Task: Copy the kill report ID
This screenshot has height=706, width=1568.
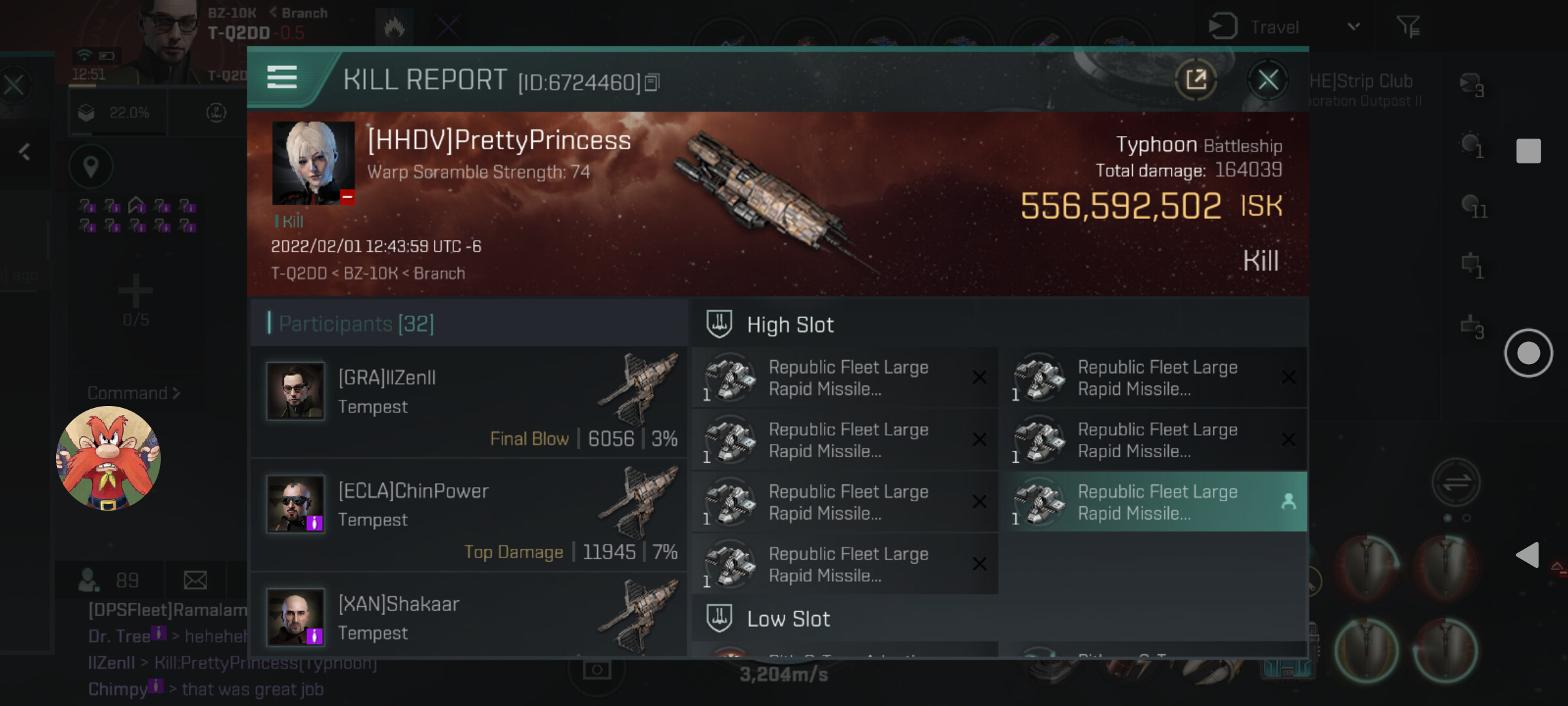Action: (x=652, y=83)
